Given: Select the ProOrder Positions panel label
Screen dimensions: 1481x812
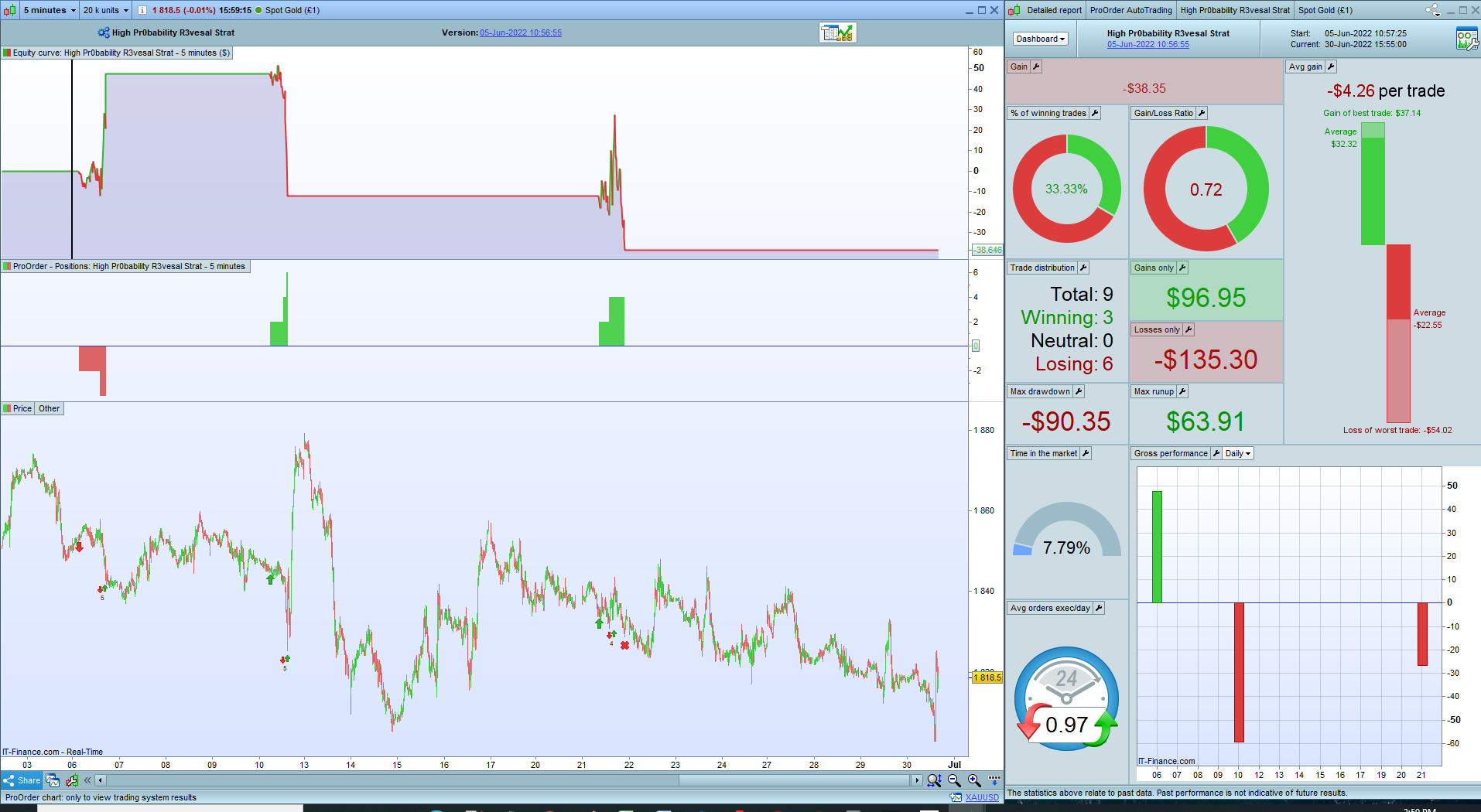Looking at the screenshot, I should (125, 266).
